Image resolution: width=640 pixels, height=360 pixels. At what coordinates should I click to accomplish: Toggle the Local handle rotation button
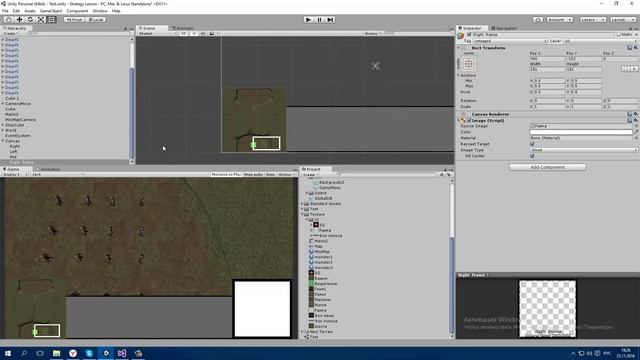pos(96,20)
